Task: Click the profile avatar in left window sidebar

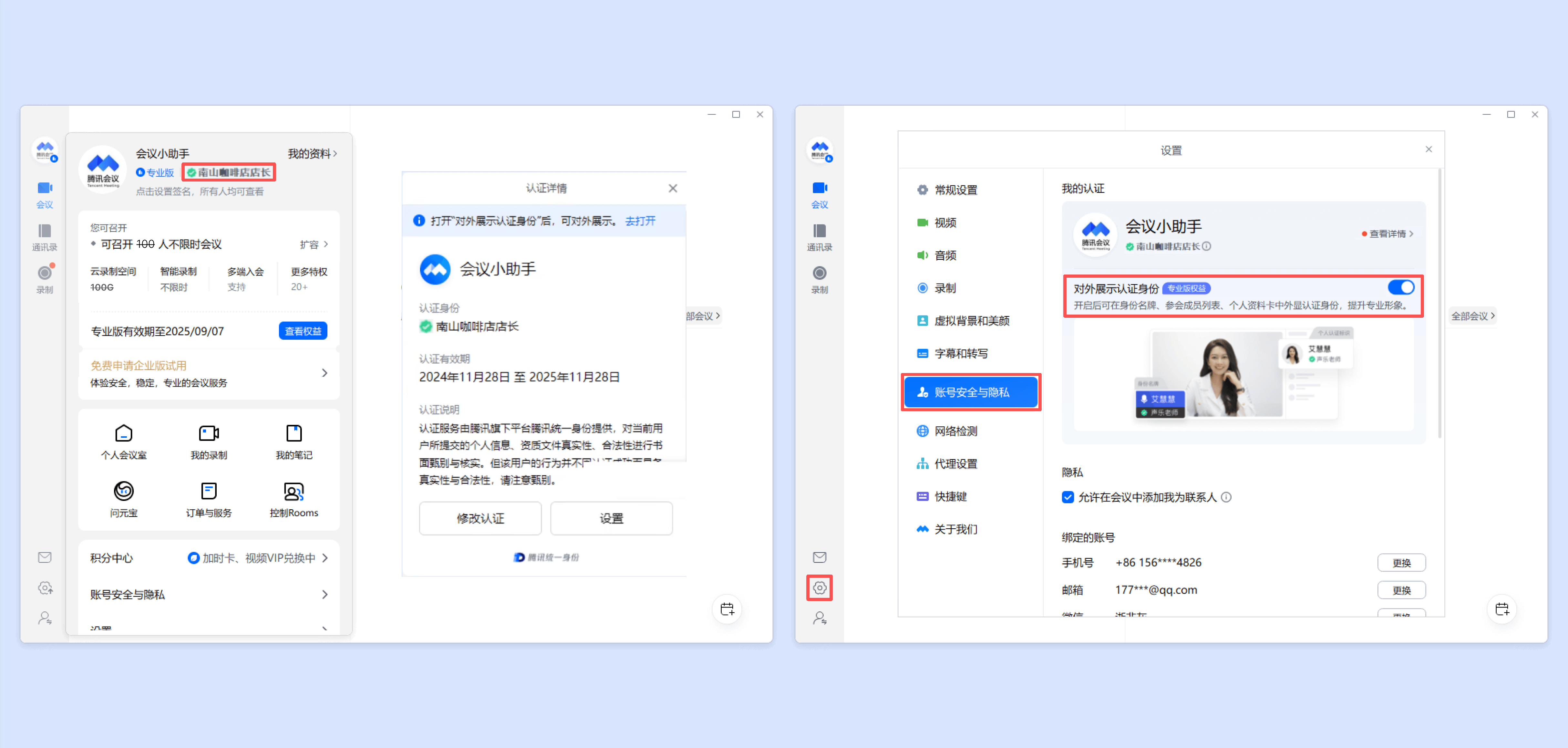Action: click(45, 150)
